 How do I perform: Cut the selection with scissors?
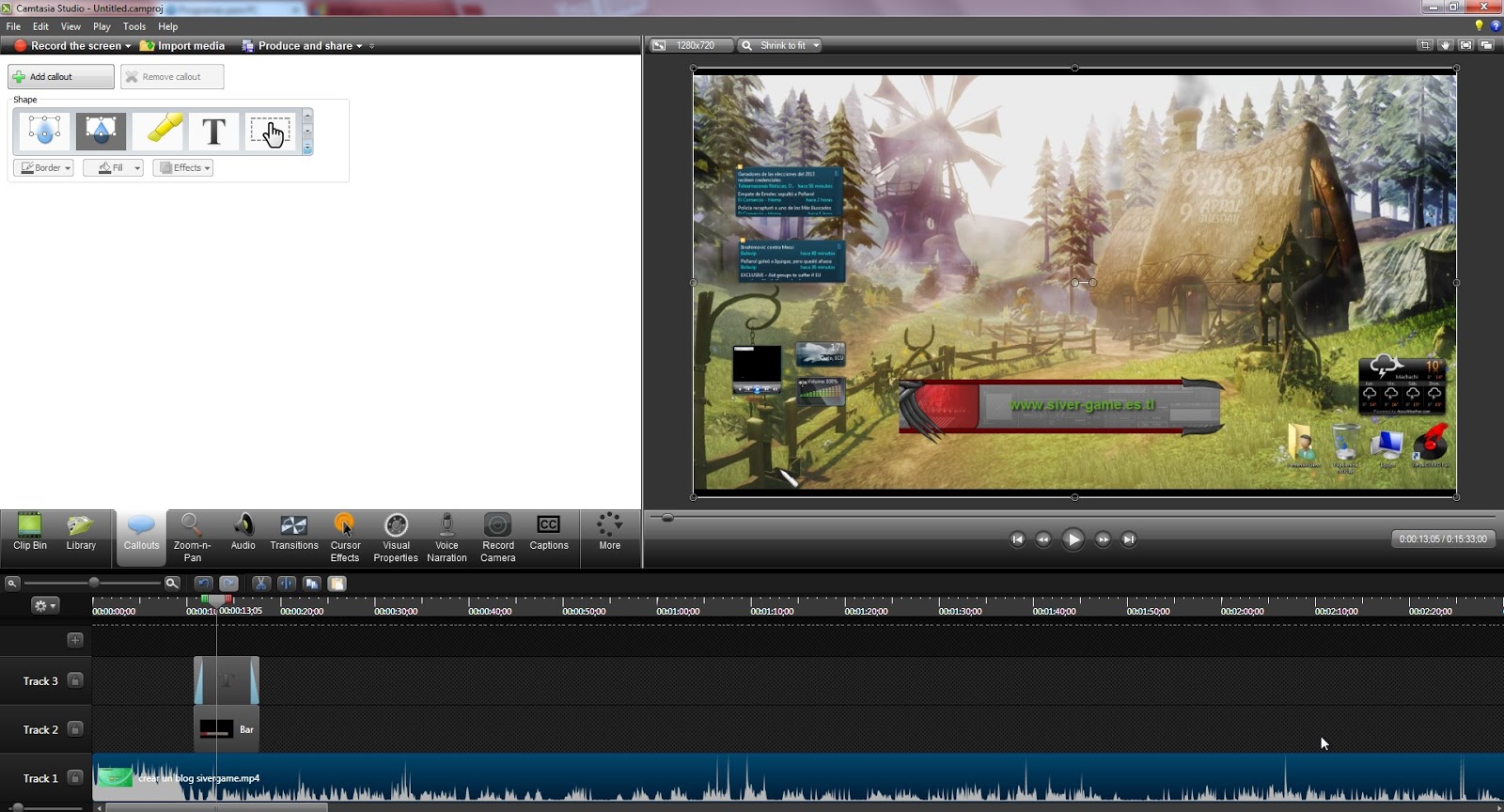[x=261, y=584]
